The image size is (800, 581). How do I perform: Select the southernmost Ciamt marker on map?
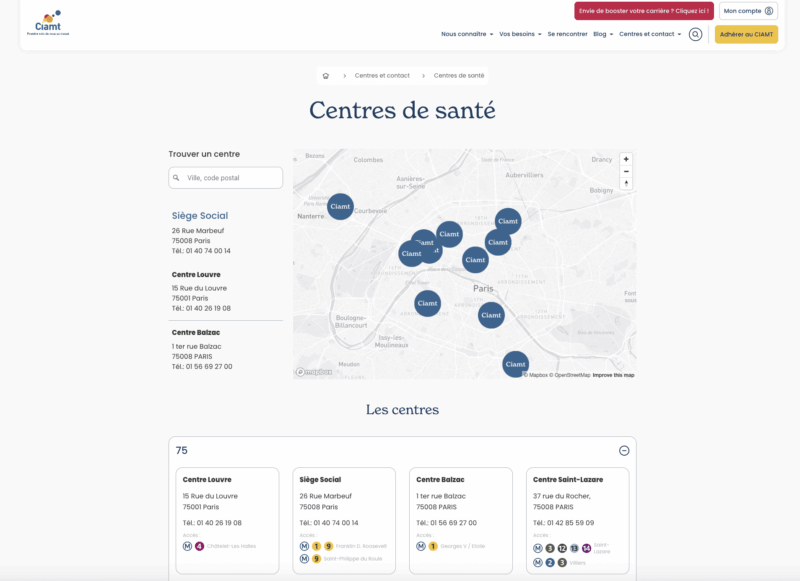515,364
